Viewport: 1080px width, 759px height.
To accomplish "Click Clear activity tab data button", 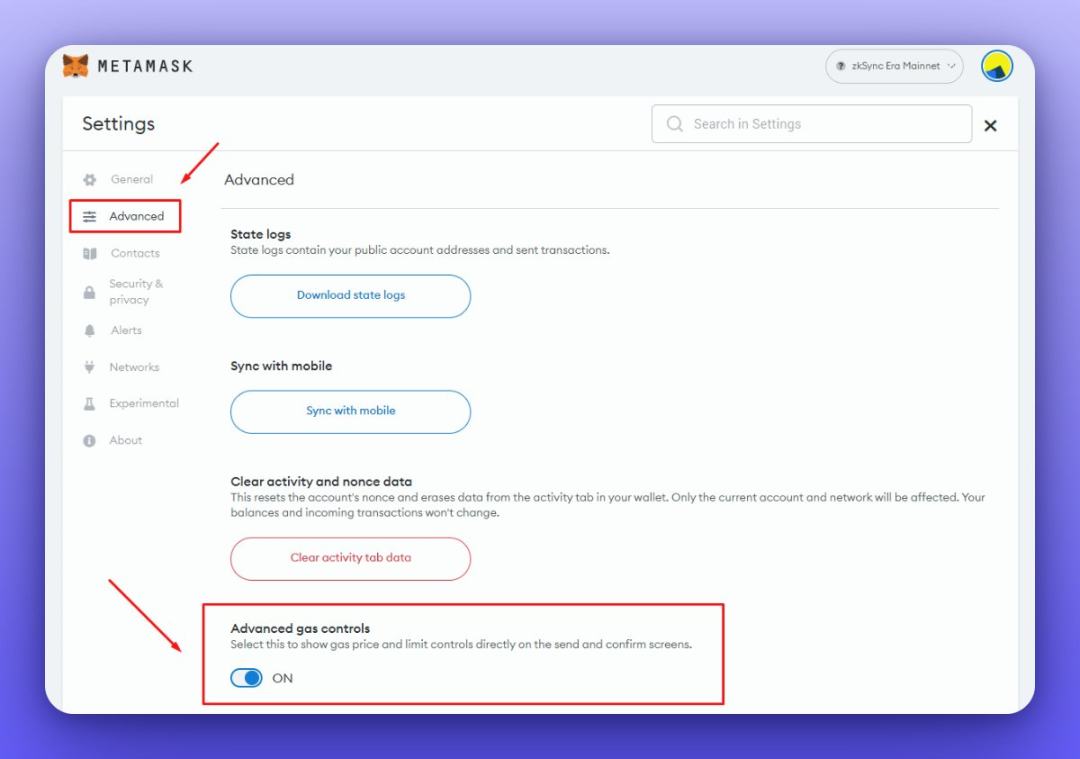I will pyautogui.click(x=350, y=558).
